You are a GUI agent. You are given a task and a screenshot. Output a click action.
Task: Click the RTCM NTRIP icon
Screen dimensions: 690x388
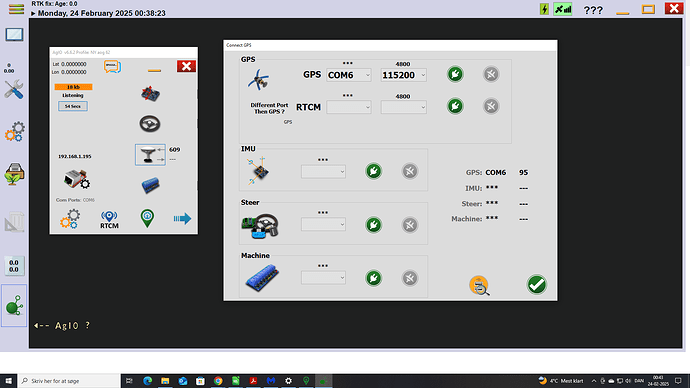109,220
